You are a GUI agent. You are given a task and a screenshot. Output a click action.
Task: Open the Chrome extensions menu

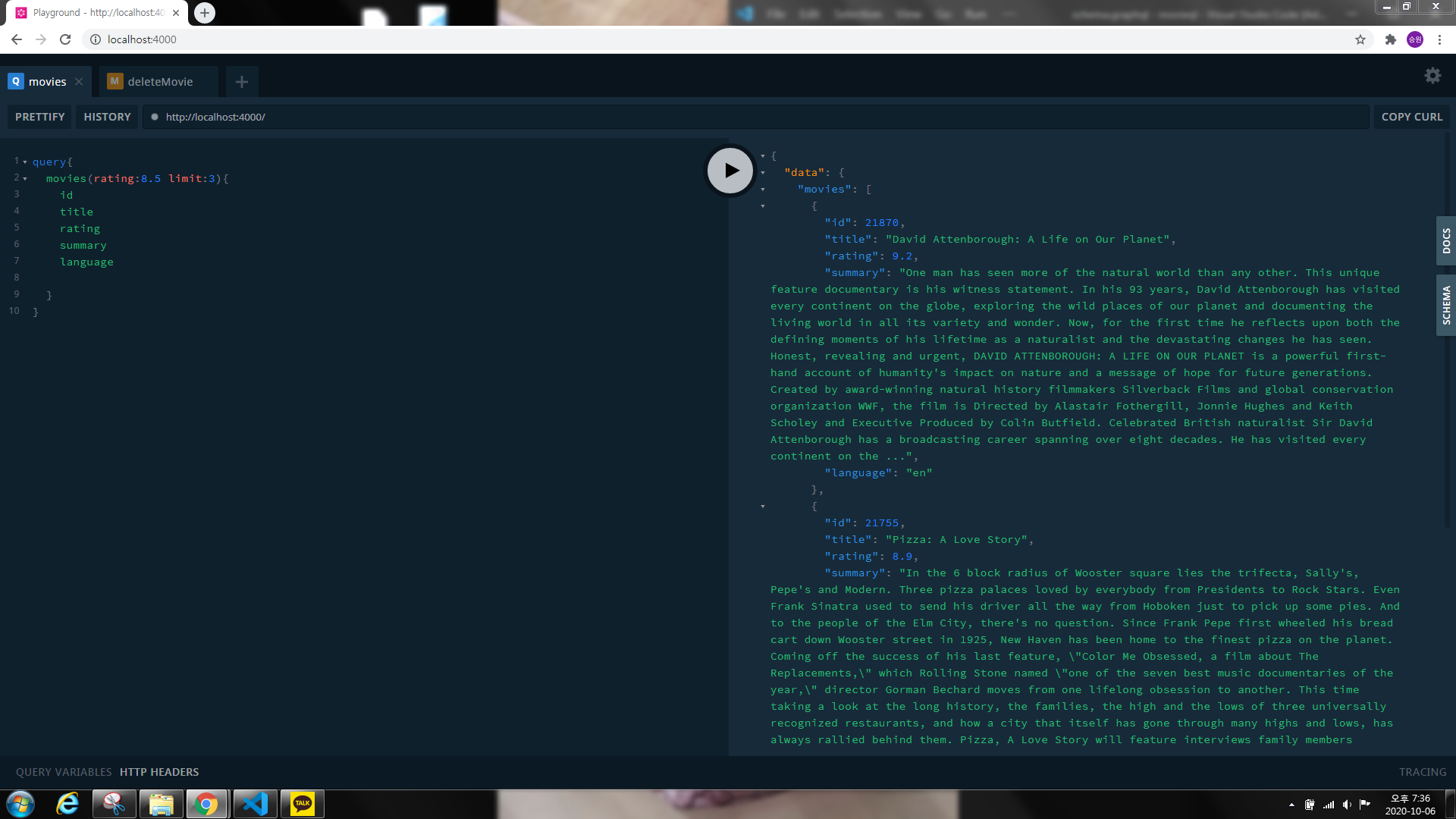[1391, 39]
